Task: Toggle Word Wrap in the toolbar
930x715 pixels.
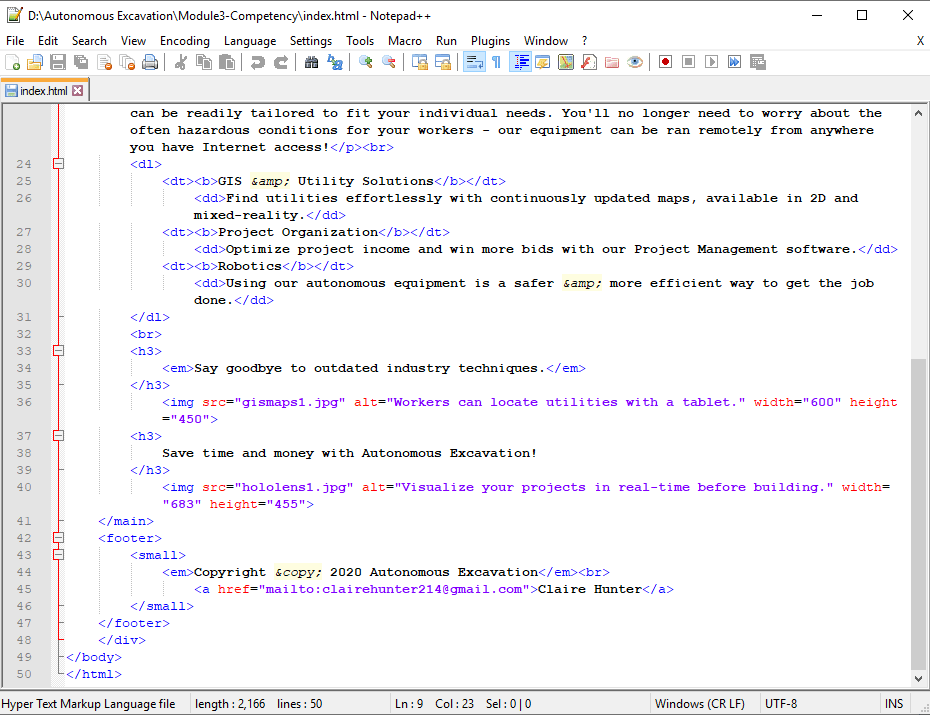Action: tap(474, 62)
